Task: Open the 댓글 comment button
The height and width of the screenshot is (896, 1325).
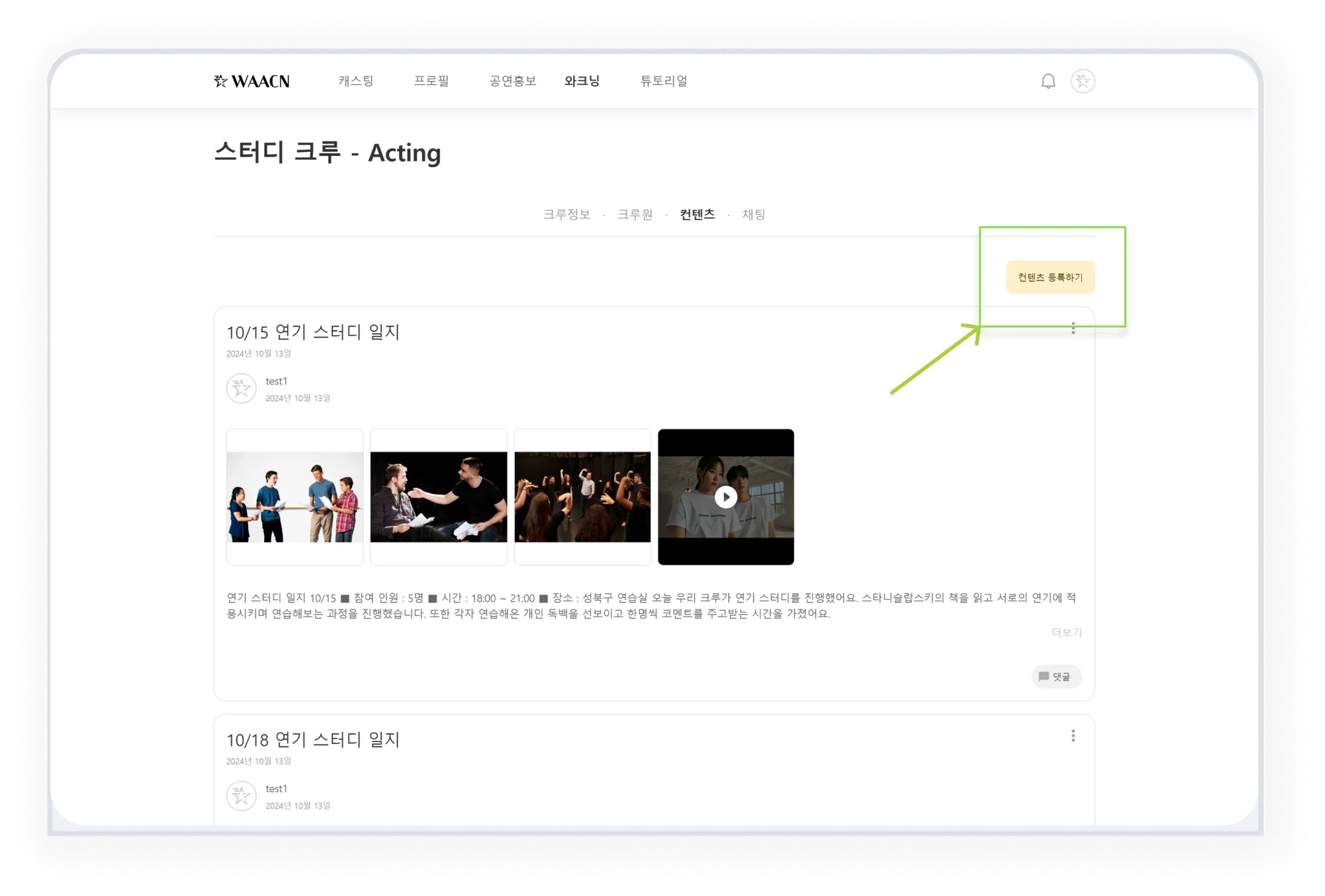Action: click(x=1056, y=677)
